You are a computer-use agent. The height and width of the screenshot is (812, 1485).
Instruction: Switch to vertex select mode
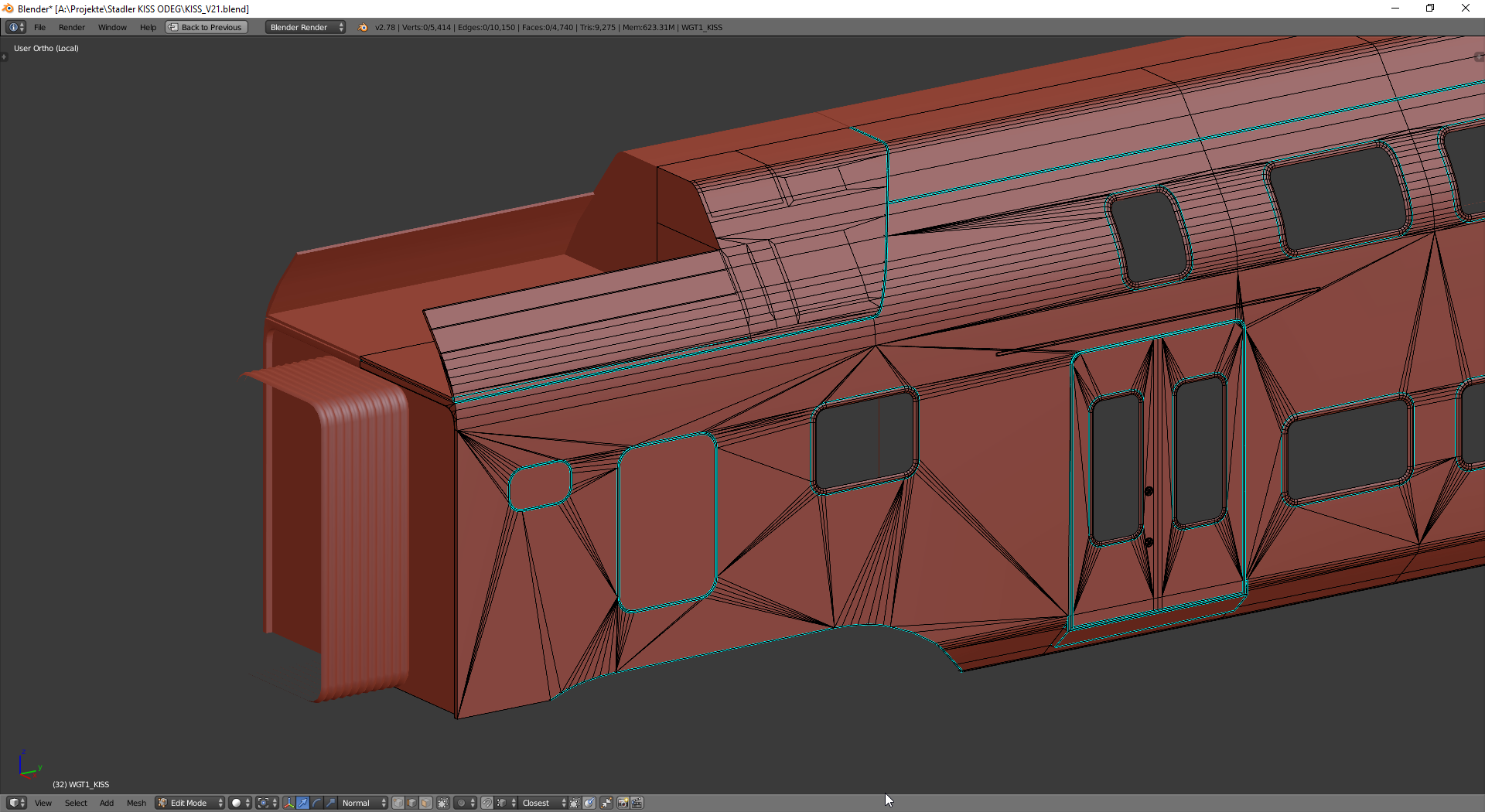pos(398,803)
